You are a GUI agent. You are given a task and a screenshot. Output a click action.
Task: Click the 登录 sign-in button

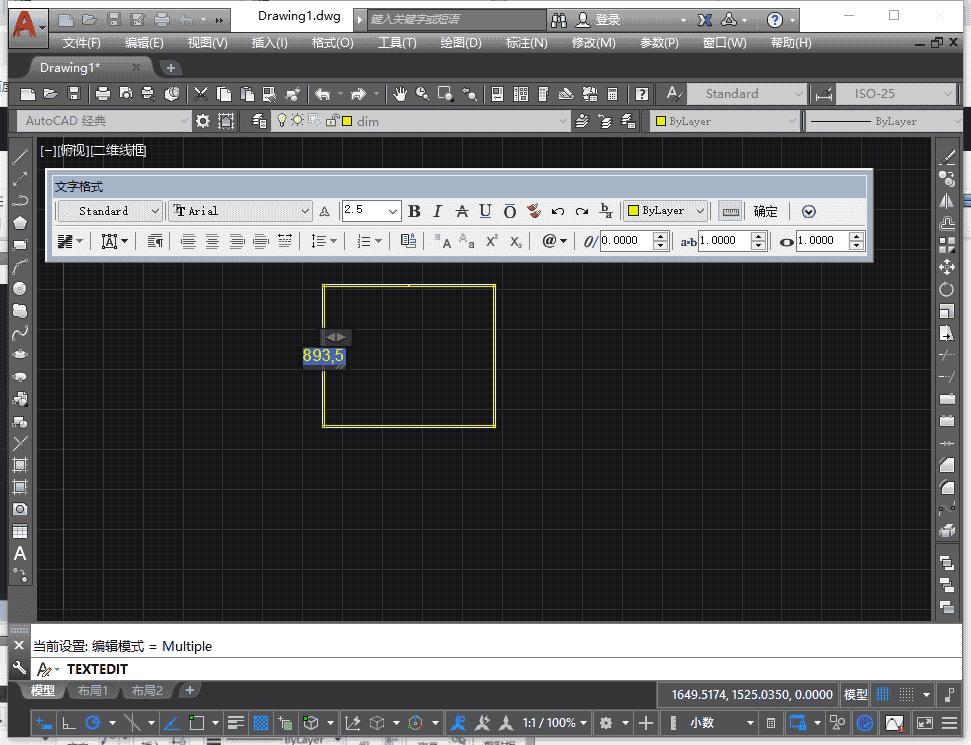[x=598, y=20]
